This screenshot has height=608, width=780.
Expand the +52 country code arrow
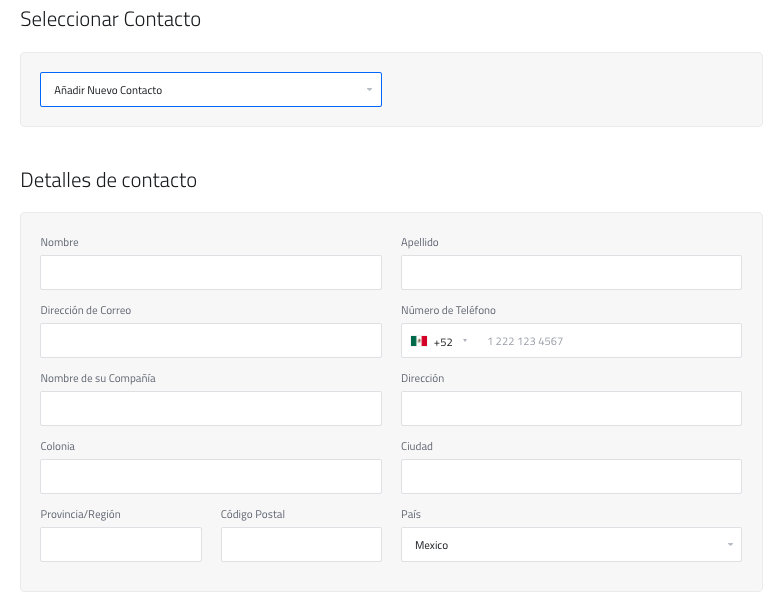tap(465, 341)
